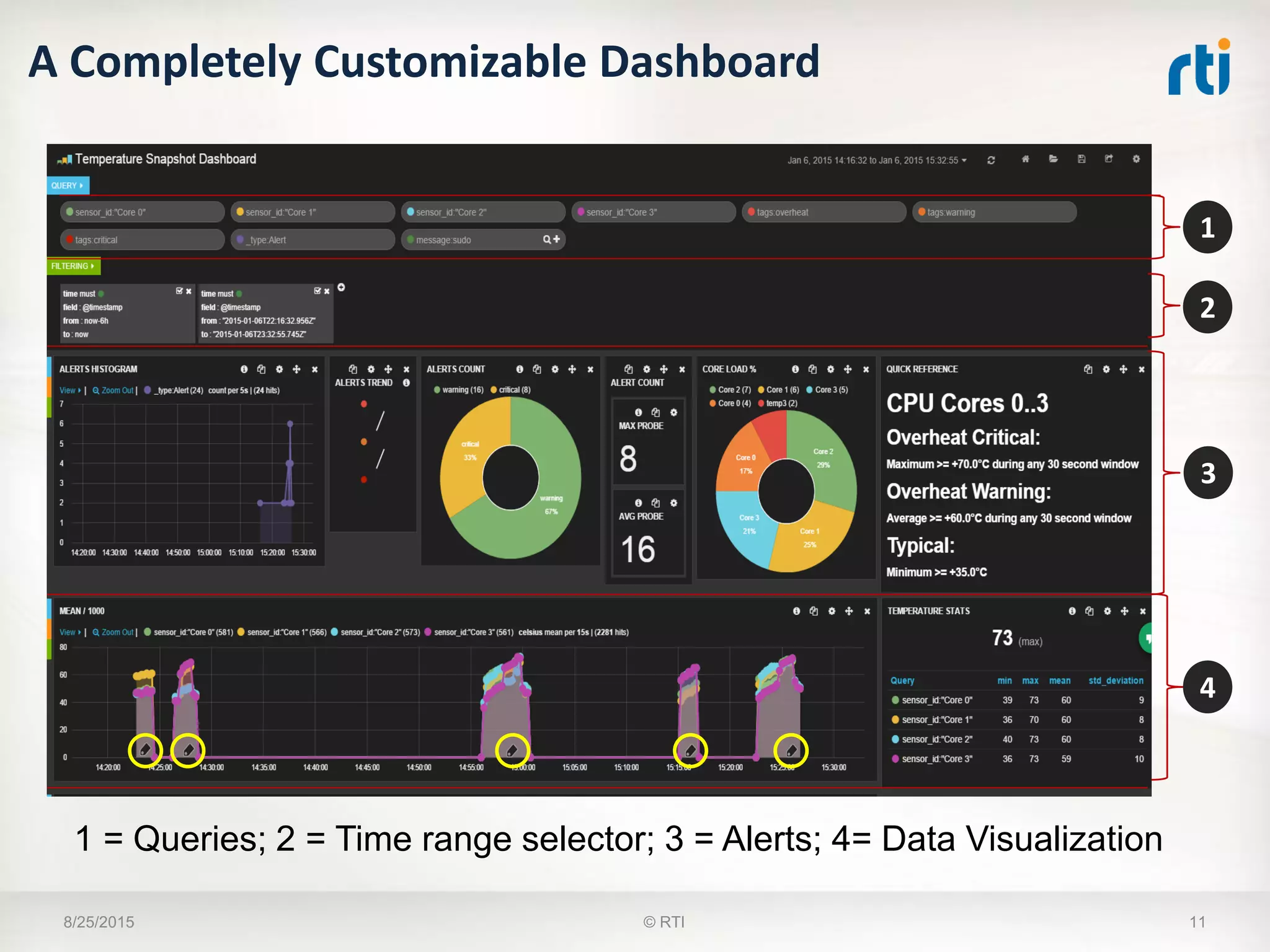Viewport: 1270px width, 952px height.
Task: Sort stats table by min column
Action: coord(1005,681)
